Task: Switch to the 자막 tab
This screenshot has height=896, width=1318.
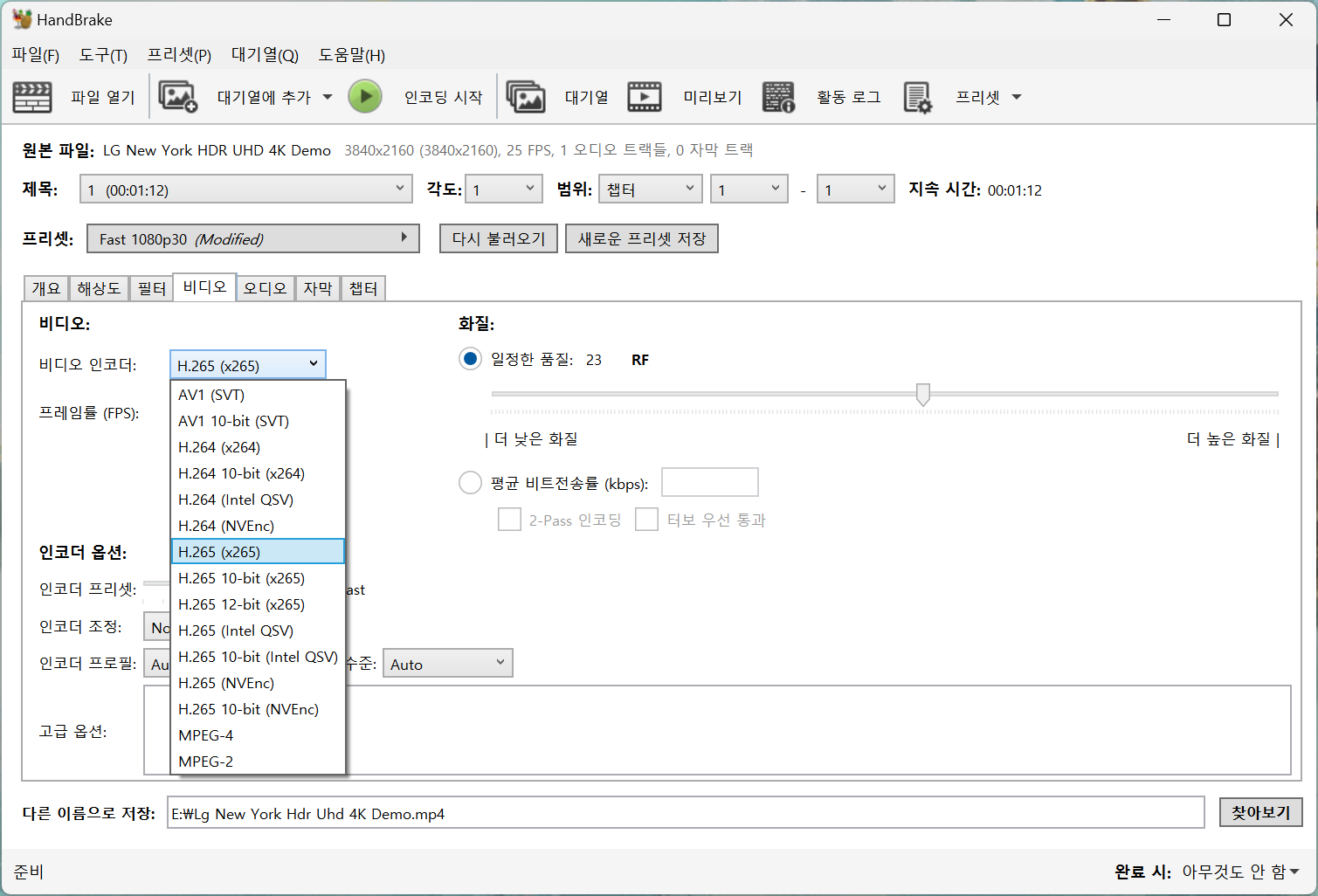Action: click(x=318, y=288)
